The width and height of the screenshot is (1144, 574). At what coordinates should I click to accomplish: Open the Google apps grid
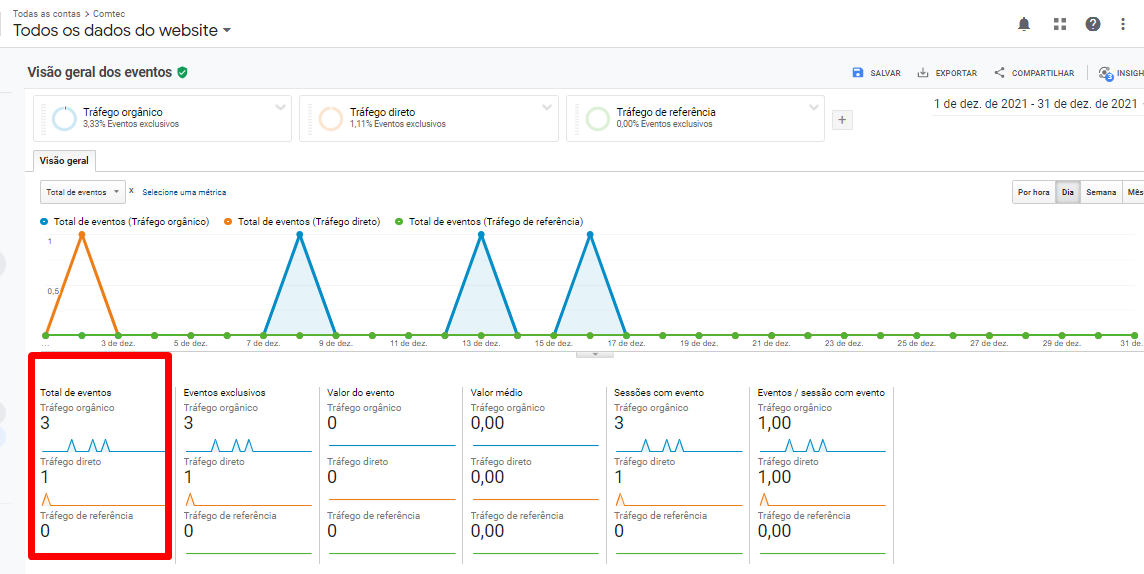(1060, 24)
